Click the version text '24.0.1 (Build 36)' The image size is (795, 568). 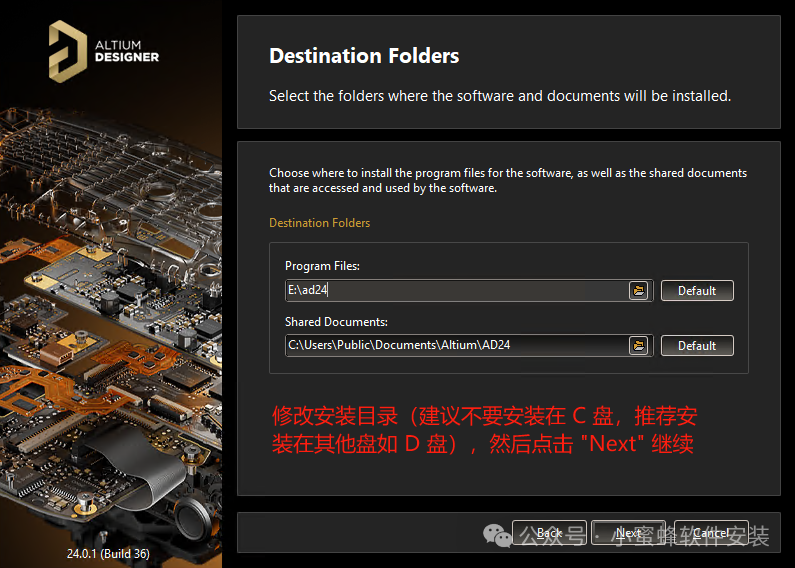[x=108, y=553]
